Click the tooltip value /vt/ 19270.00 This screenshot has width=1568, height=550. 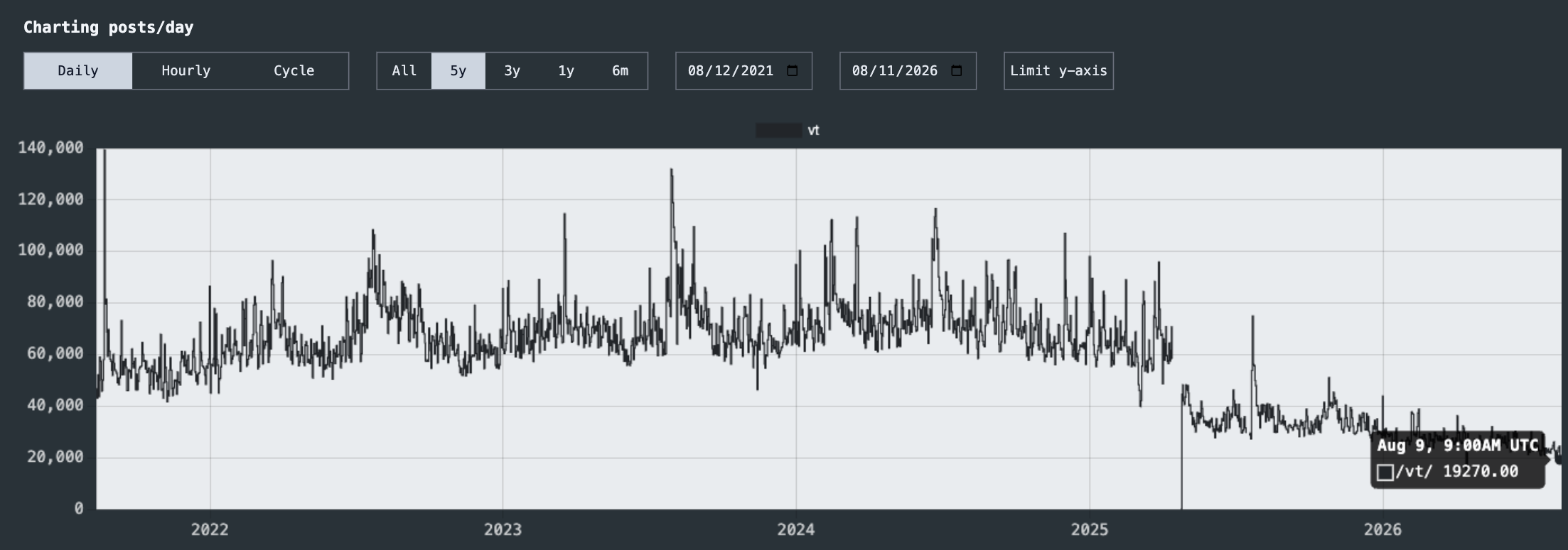tap(1457, 472)
